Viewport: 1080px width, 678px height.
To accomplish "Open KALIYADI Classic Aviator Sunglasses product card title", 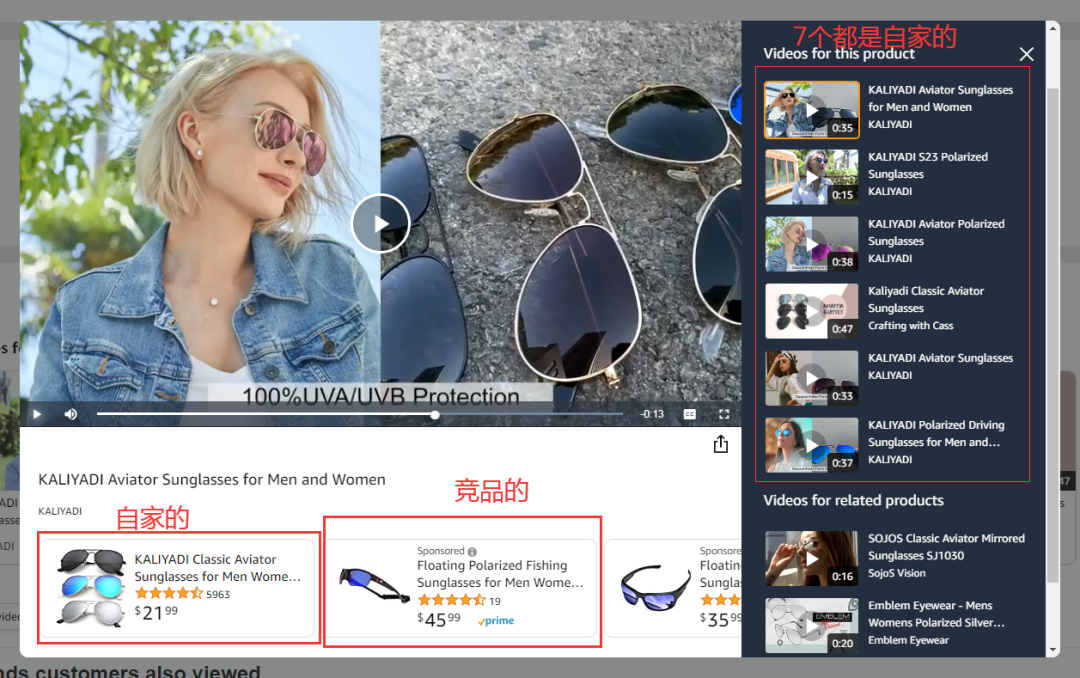I will click(218, 568).
